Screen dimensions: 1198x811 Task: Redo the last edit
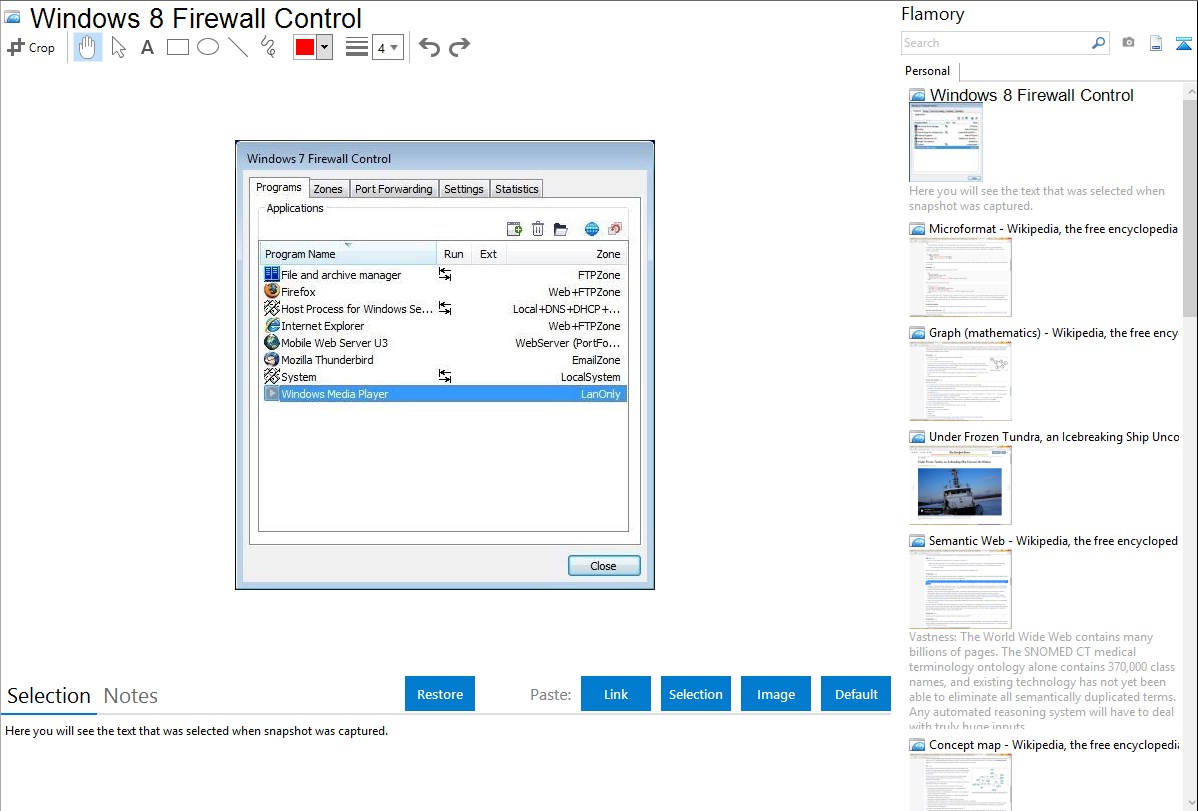point(459,47)
